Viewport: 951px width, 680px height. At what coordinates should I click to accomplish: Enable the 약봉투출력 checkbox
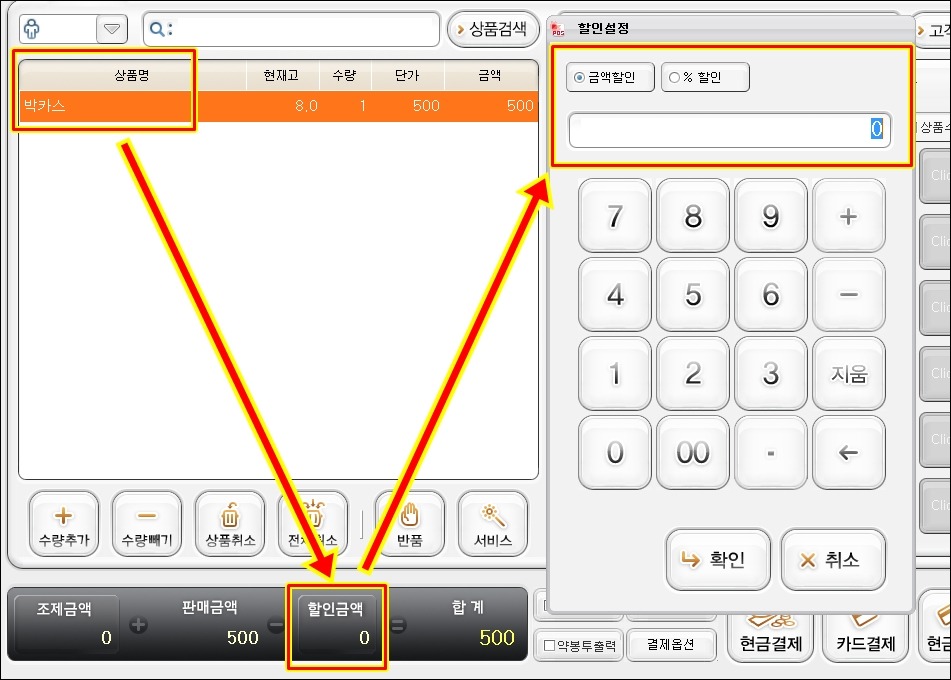pyautogui.click(x=549, y=644)
